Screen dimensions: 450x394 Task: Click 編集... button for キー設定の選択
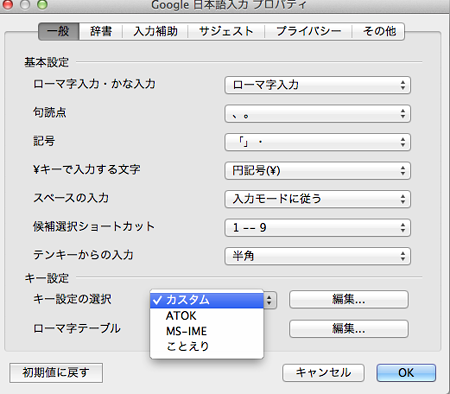click(349, 299)
